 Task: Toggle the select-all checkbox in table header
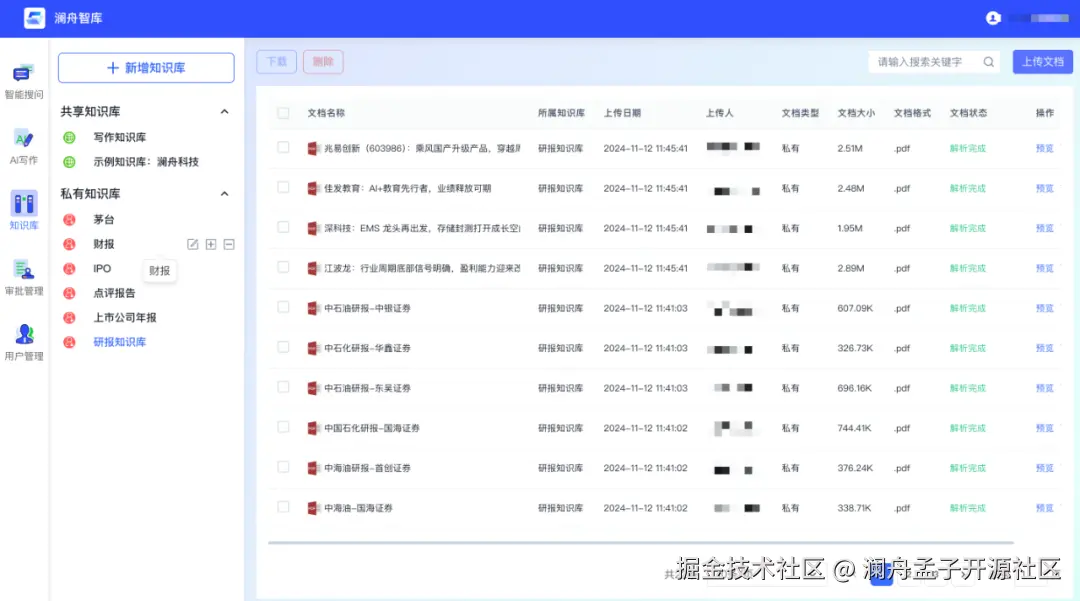pyautogui.click(x=283, y=113)
